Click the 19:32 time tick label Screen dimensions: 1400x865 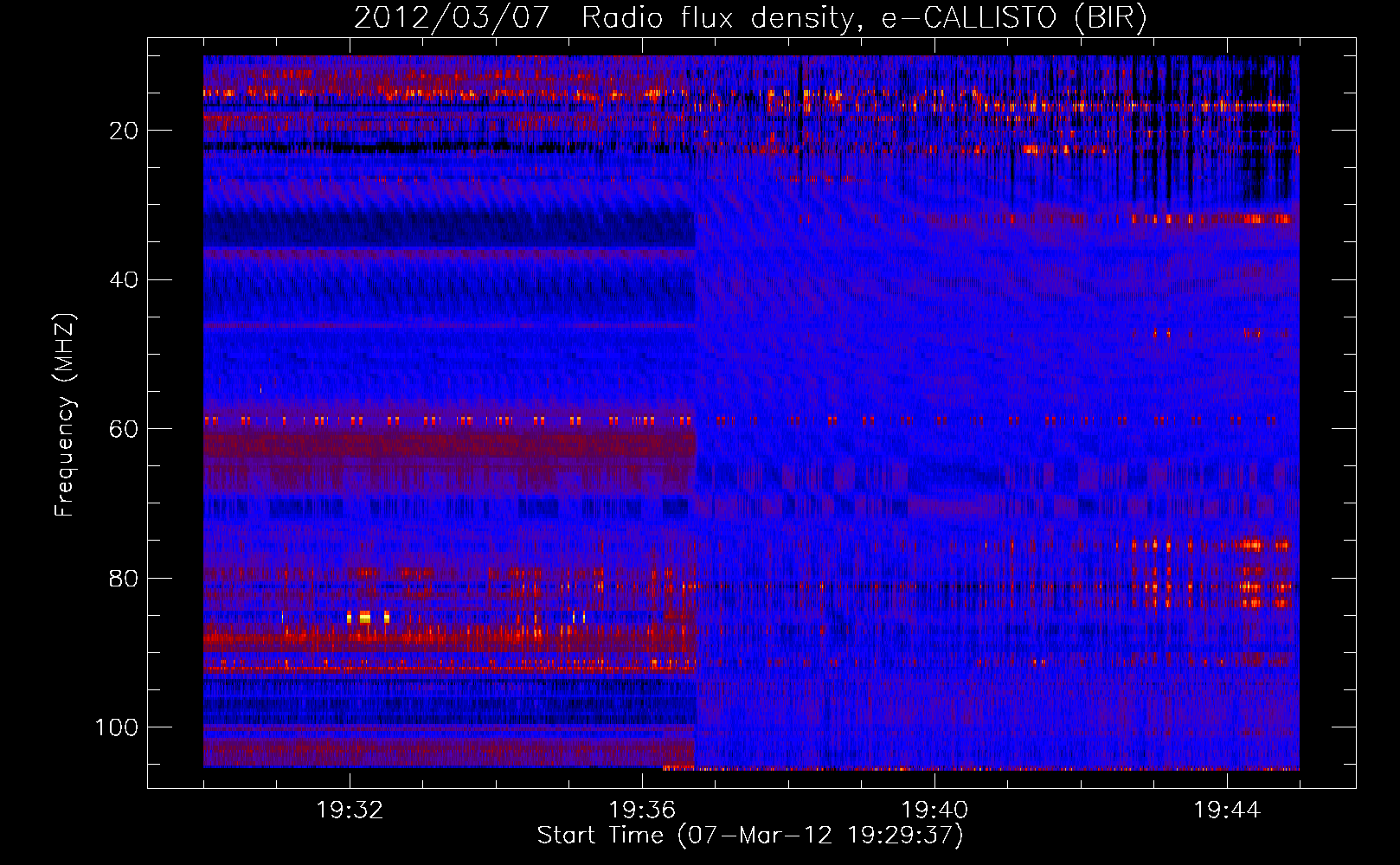(x=350, y=811)
